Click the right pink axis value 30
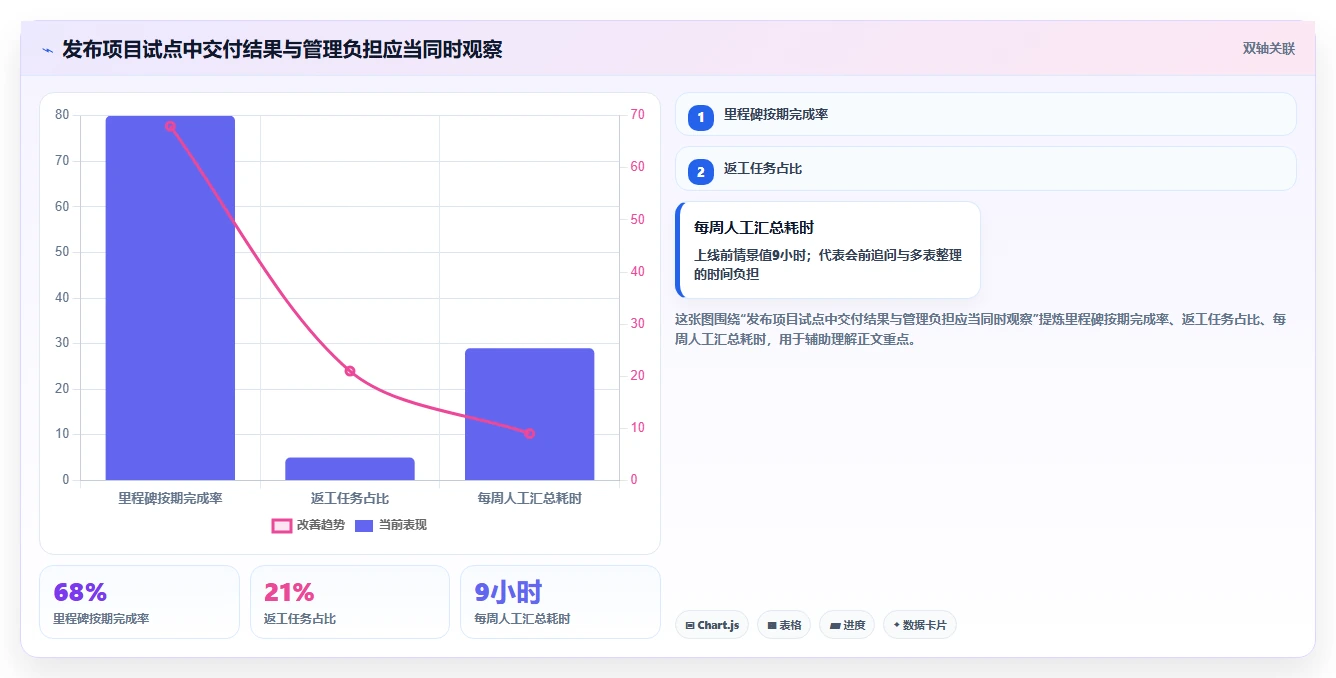 tap(637, 323)
